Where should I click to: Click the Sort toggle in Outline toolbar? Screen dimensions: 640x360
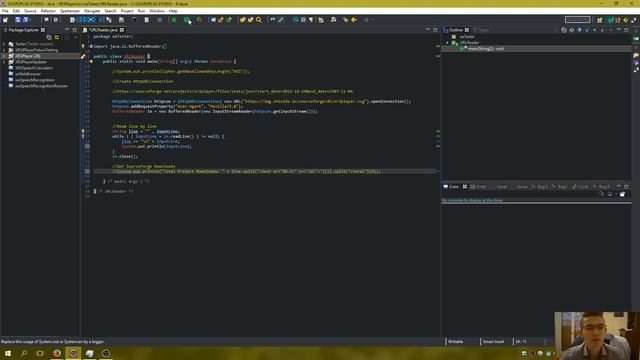[572, 30]
